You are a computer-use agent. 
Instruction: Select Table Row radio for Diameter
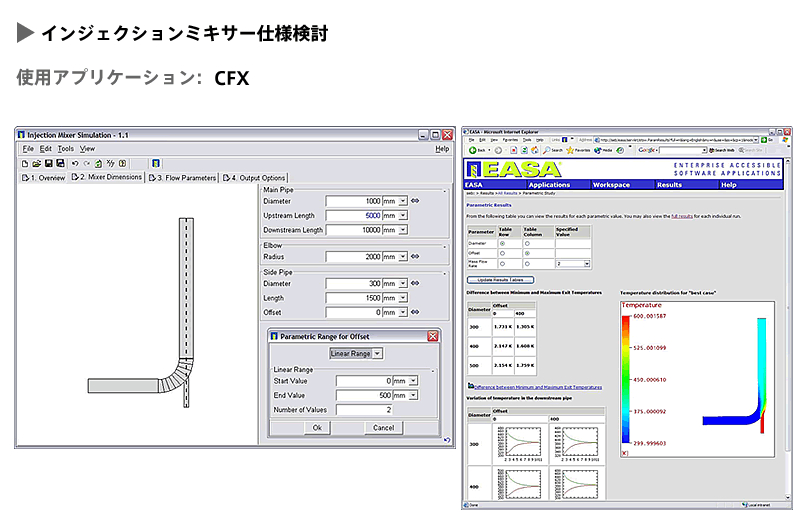[503, 244]
